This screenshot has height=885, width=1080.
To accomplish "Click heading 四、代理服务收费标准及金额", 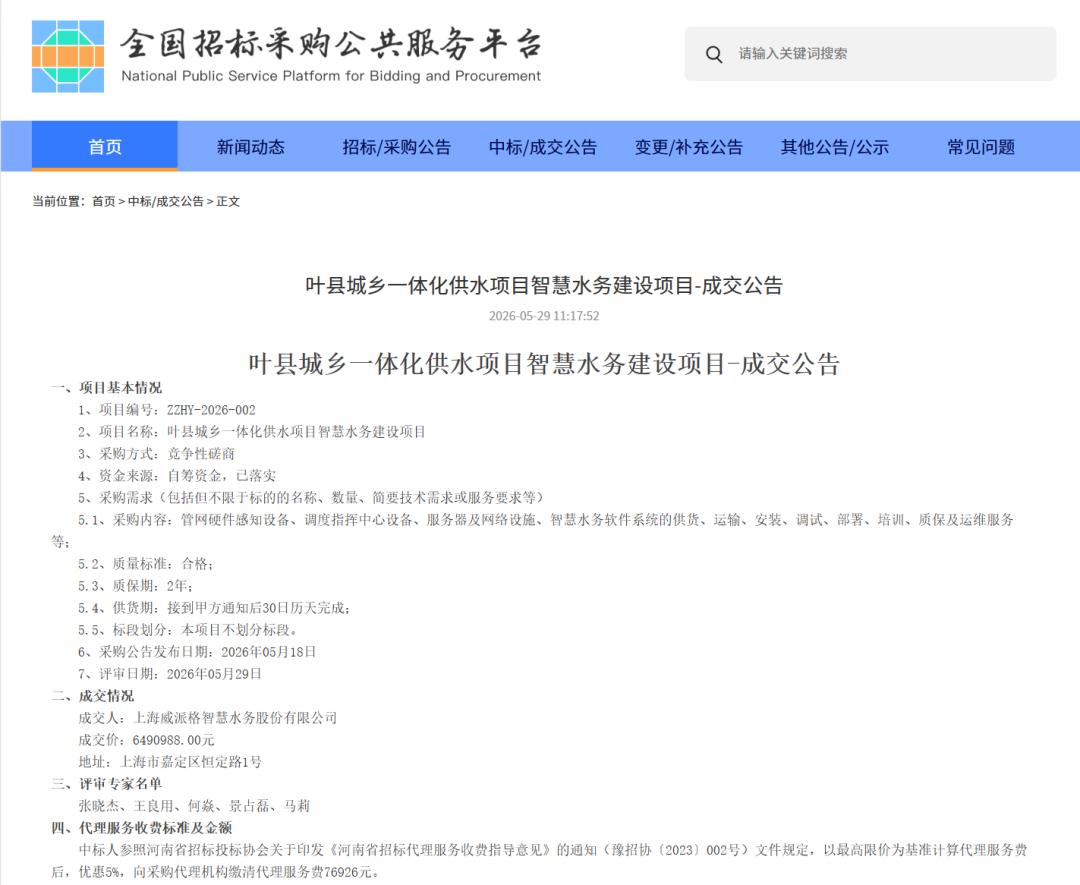I will pos(141,828).
